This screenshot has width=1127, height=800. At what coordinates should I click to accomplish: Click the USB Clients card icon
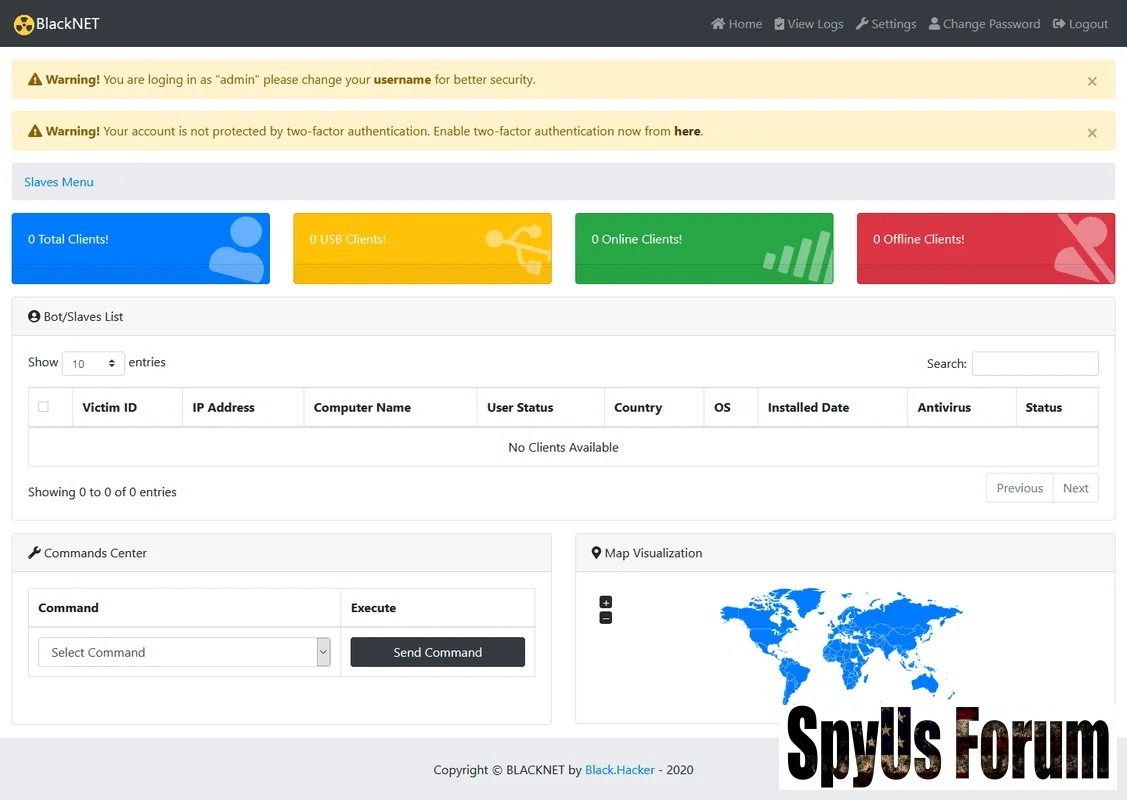click(x=518, y=248)
